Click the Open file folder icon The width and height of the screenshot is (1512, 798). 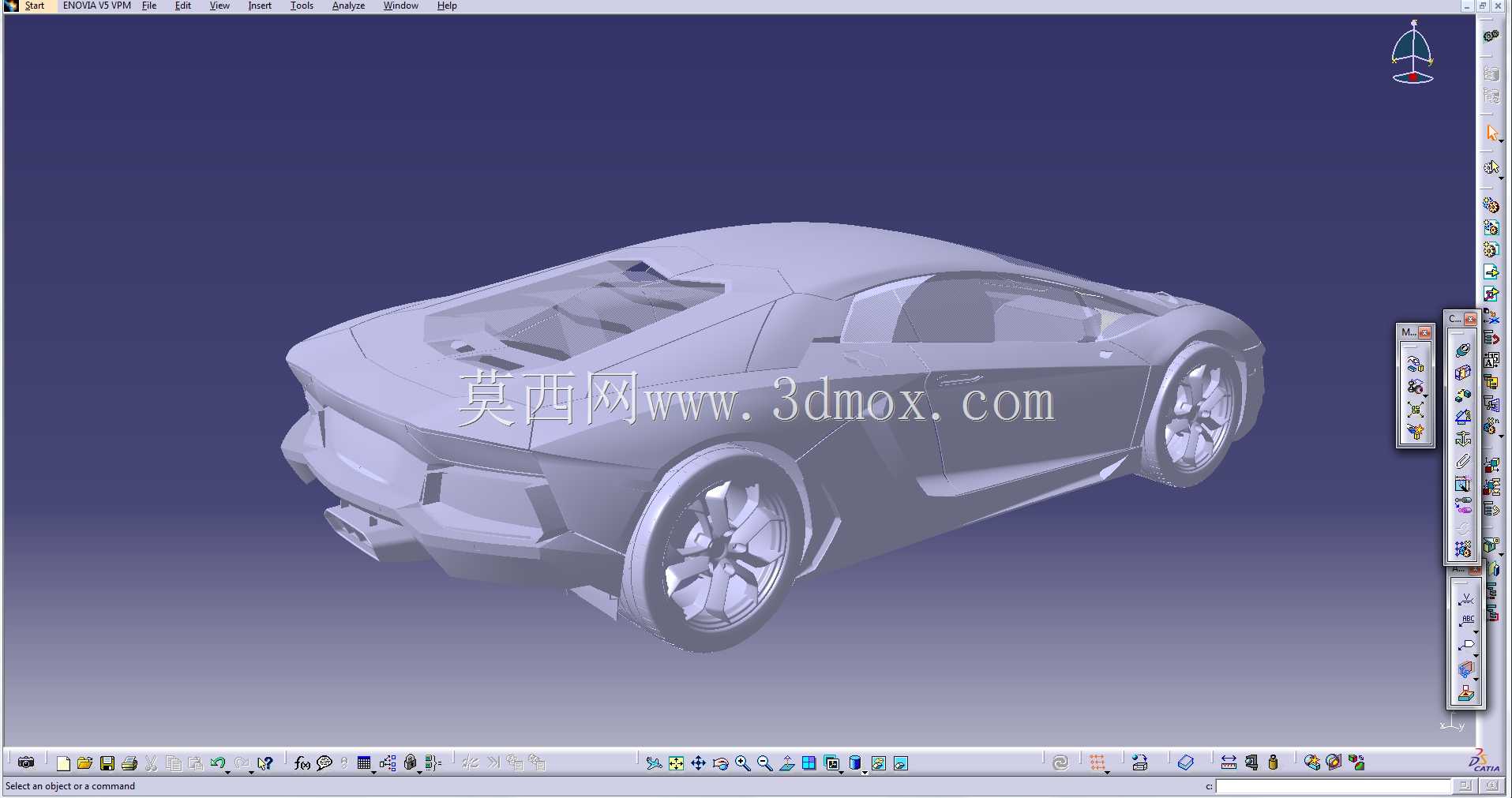tap(85, 762)
